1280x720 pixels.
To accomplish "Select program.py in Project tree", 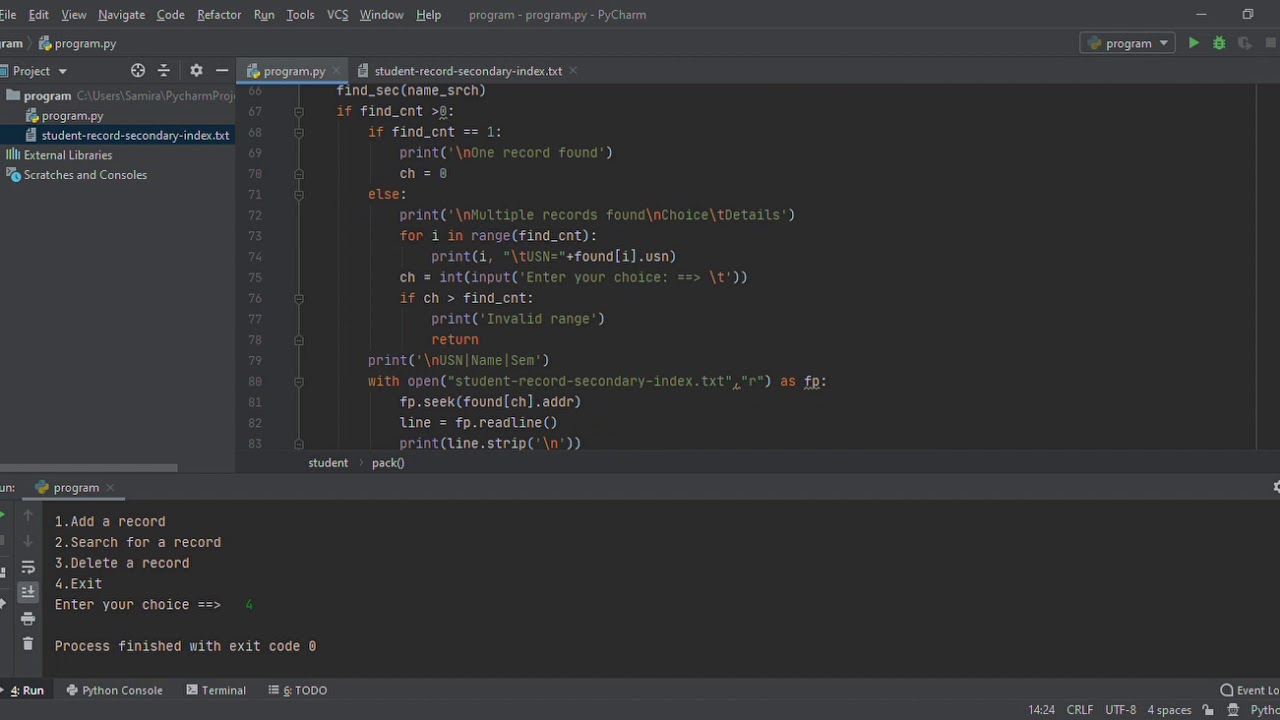I will click(x=72, y=116).
